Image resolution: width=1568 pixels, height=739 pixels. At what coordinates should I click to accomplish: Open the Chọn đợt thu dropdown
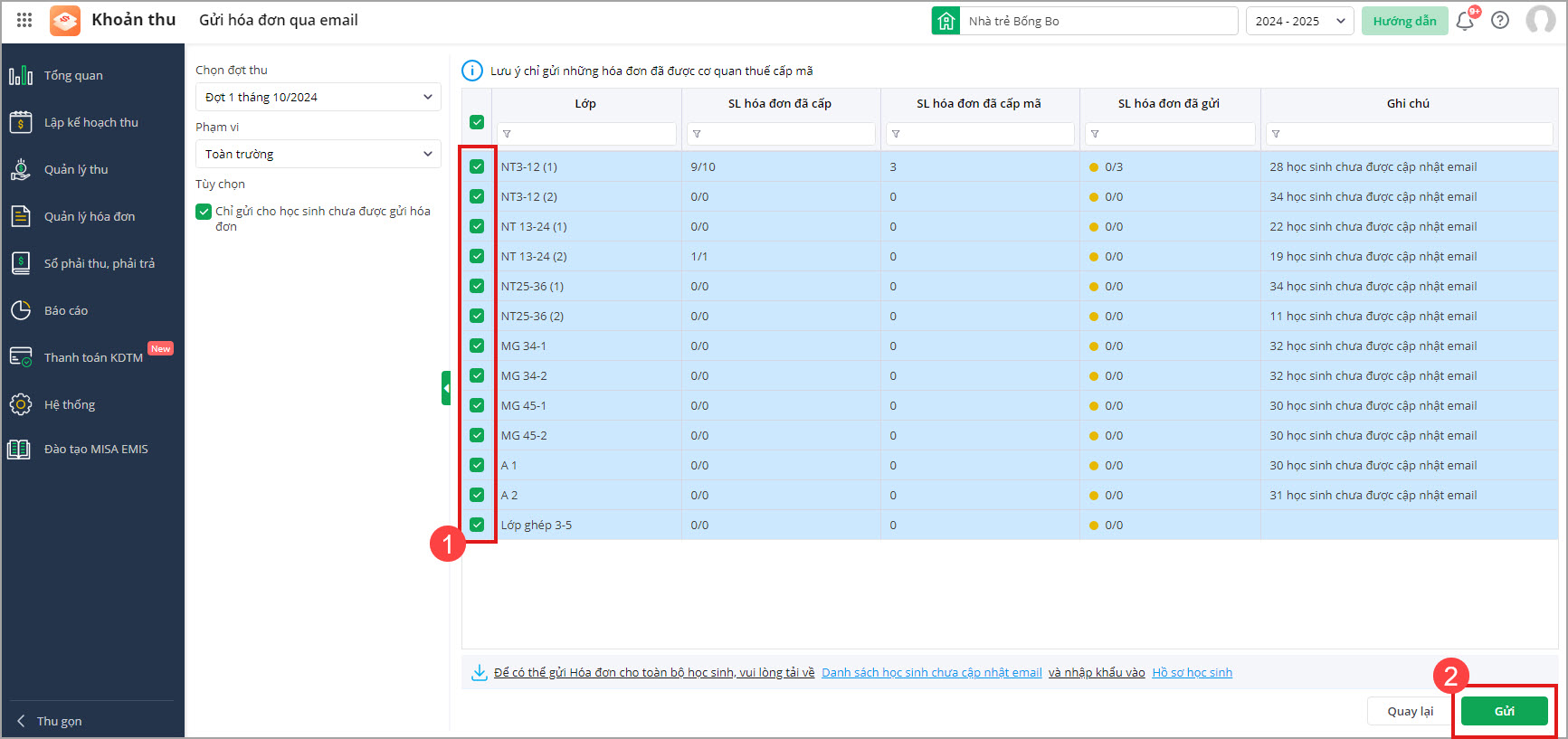(318, 97)
